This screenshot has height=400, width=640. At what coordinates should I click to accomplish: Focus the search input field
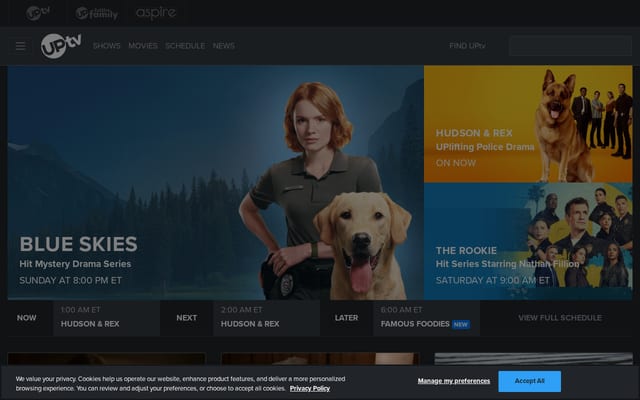pos(570,46)
